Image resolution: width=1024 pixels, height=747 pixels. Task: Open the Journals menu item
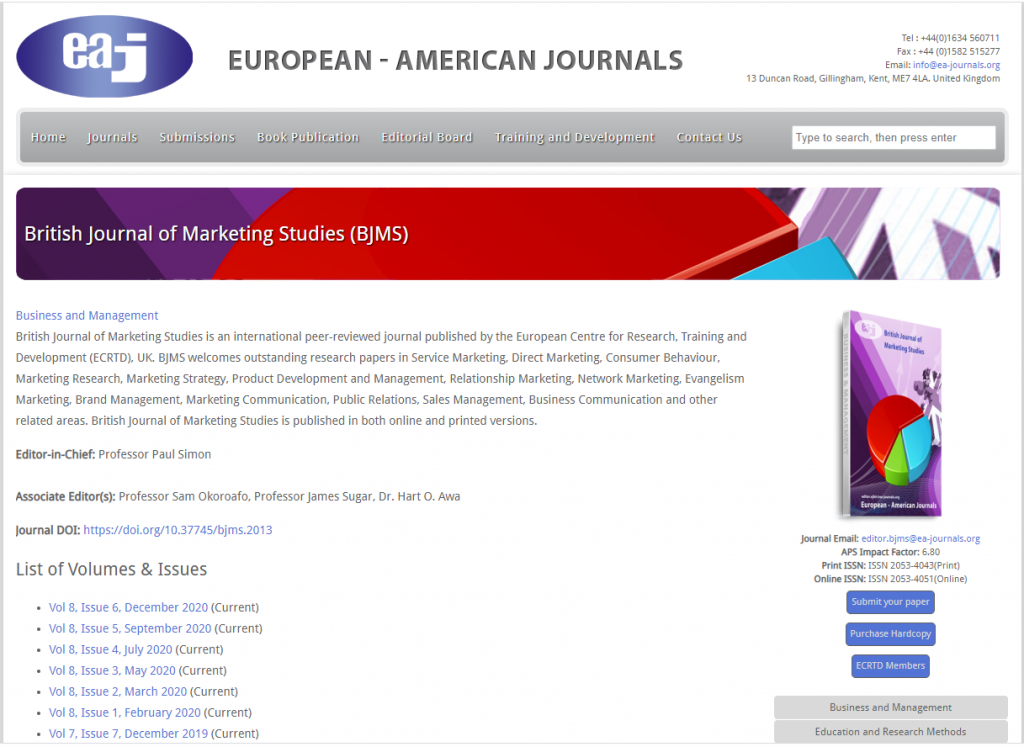coord(112,137)
